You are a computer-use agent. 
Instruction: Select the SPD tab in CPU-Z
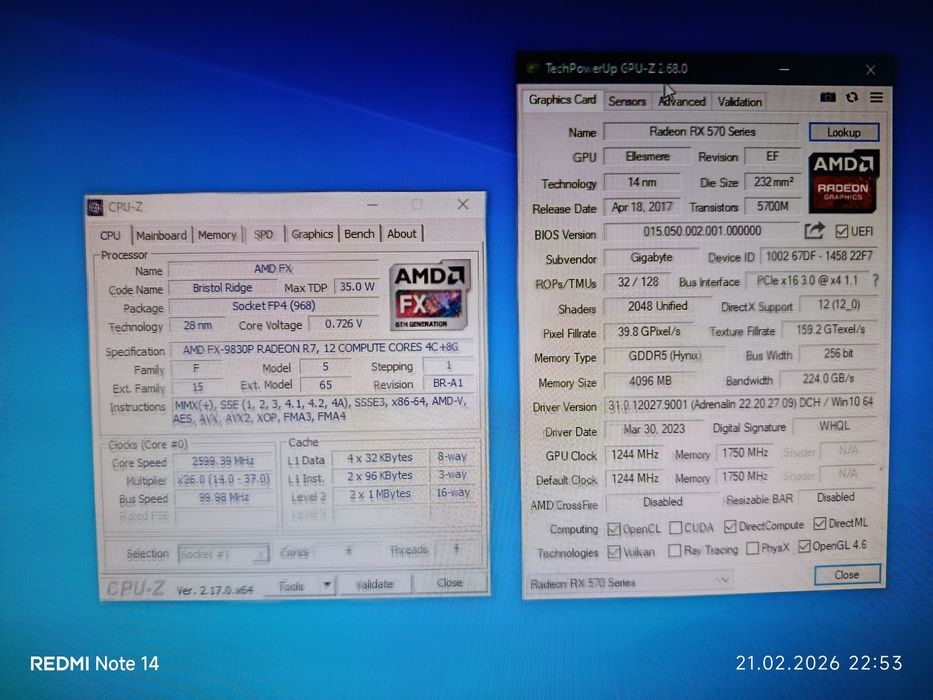[263, 234]
